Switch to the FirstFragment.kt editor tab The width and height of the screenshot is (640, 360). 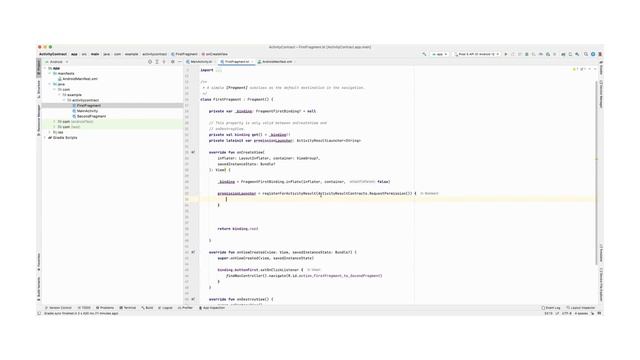[x=237, y=62]
